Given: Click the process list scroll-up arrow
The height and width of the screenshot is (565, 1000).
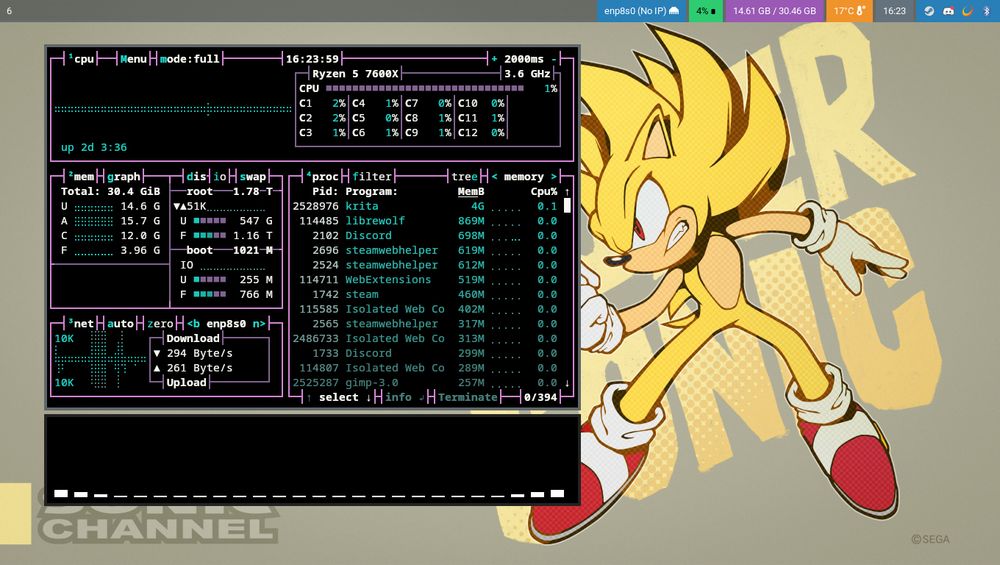Looking at the screenshot, I should click(x=567, y=191).
